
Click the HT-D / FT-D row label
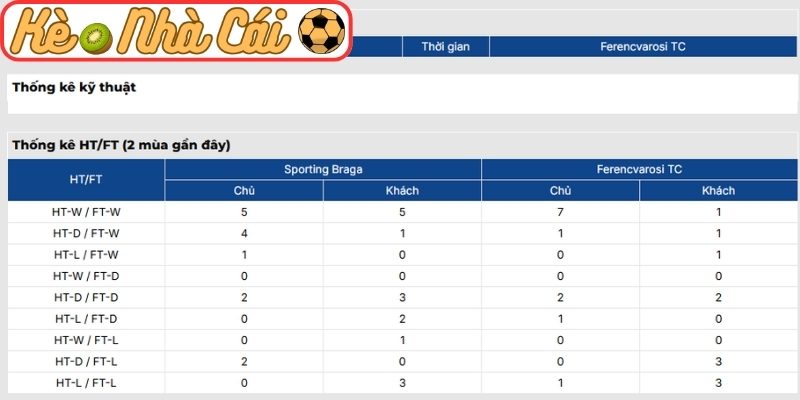(86, 297)
